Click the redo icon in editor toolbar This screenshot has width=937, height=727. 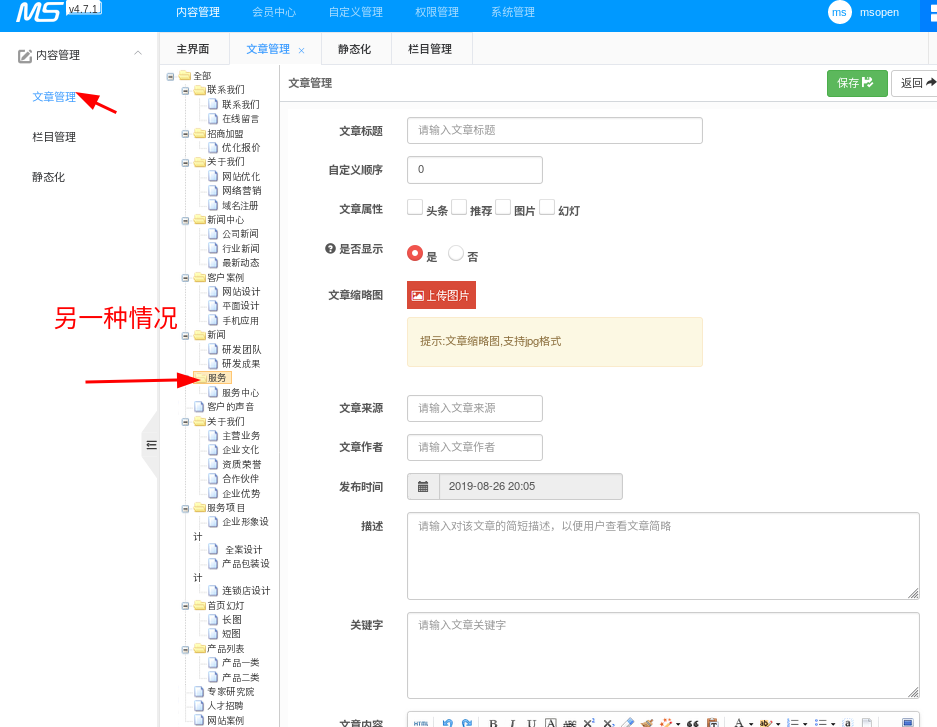point(467,723)
